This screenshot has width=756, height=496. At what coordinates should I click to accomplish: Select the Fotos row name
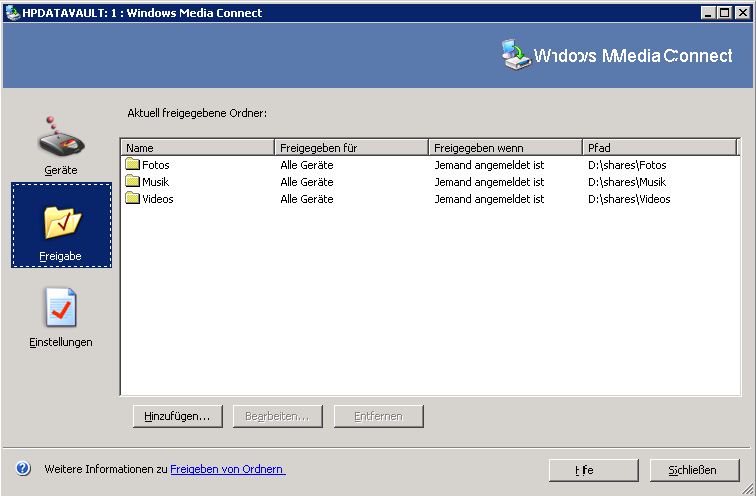pos(156,165)
